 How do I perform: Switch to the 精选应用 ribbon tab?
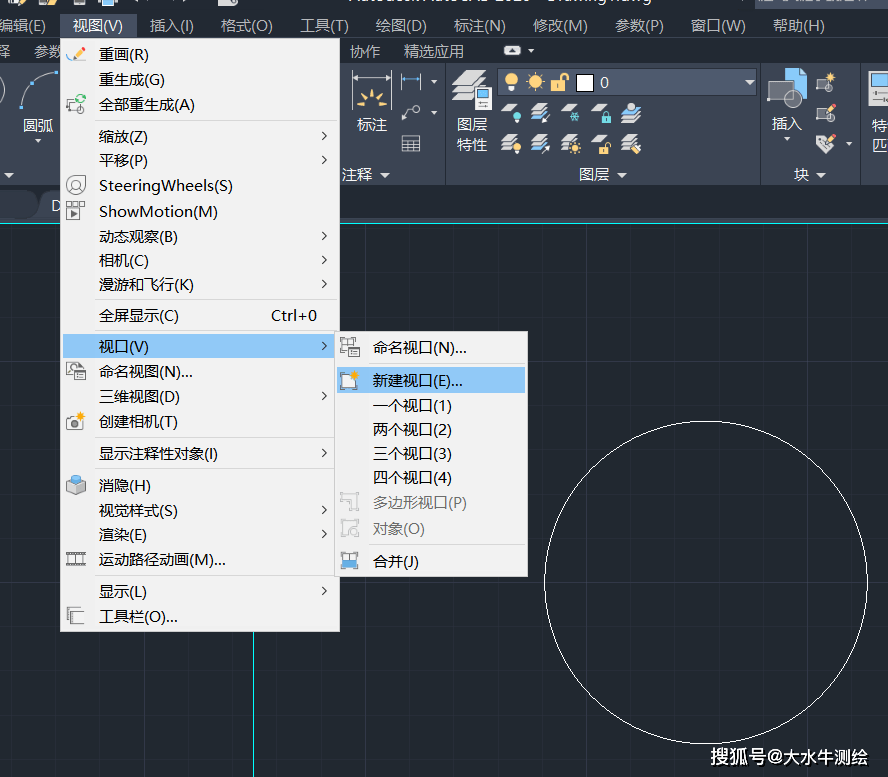(x=434, y=52)
